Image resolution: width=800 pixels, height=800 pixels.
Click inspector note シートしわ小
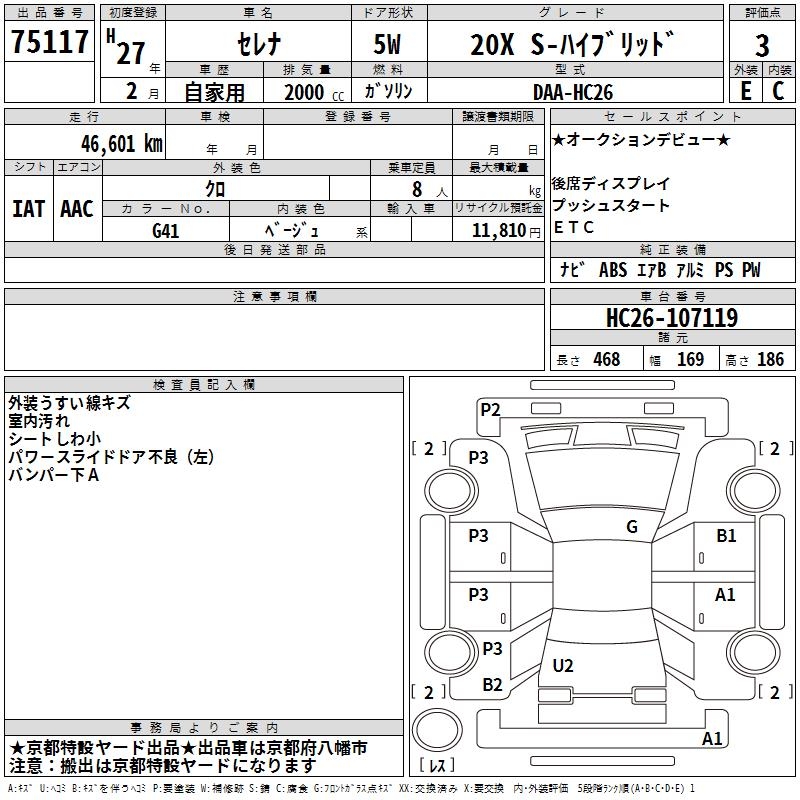(55, 439)
